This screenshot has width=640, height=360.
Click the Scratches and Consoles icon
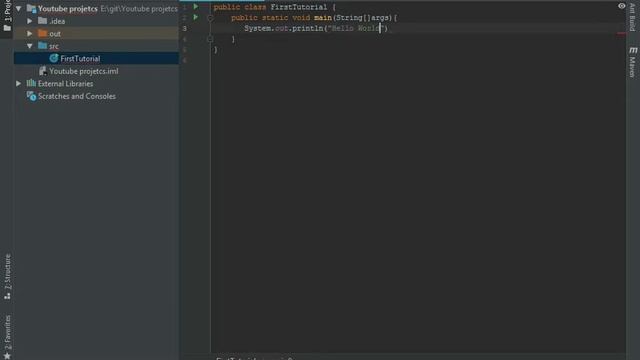click(x=31, y=96)
